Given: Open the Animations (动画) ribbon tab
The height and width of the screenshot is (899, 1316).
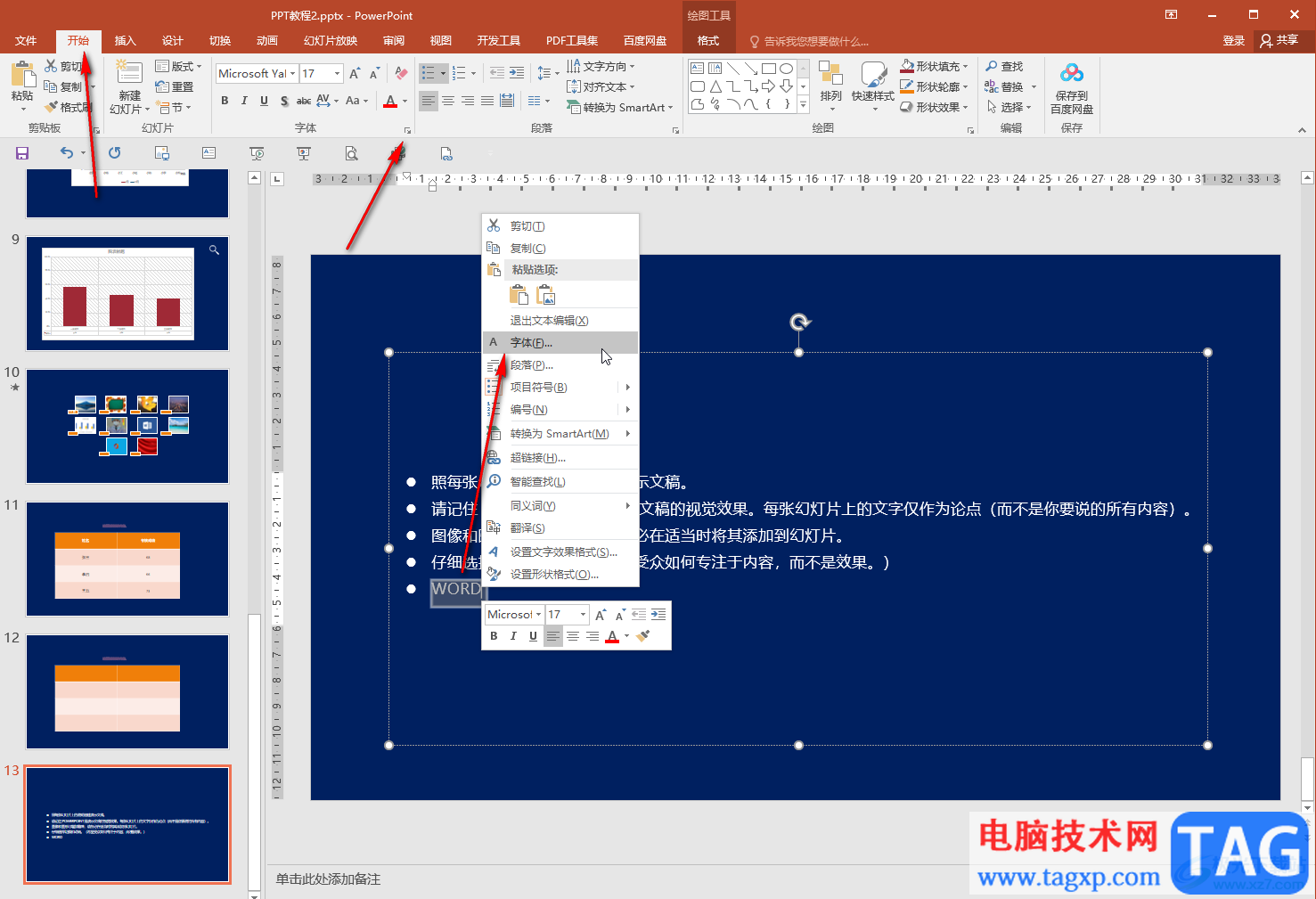Looking at the screenshot, I should (x=267, y=41).
